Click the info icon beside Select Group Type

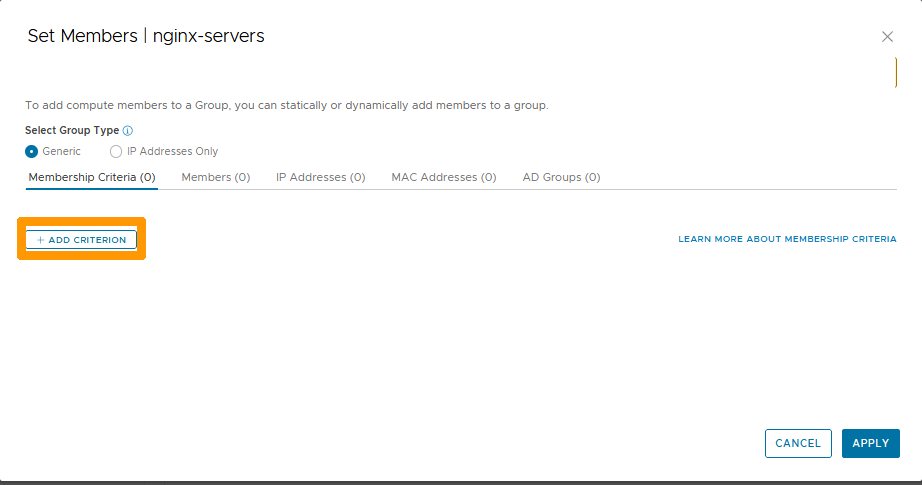[128, 131]
